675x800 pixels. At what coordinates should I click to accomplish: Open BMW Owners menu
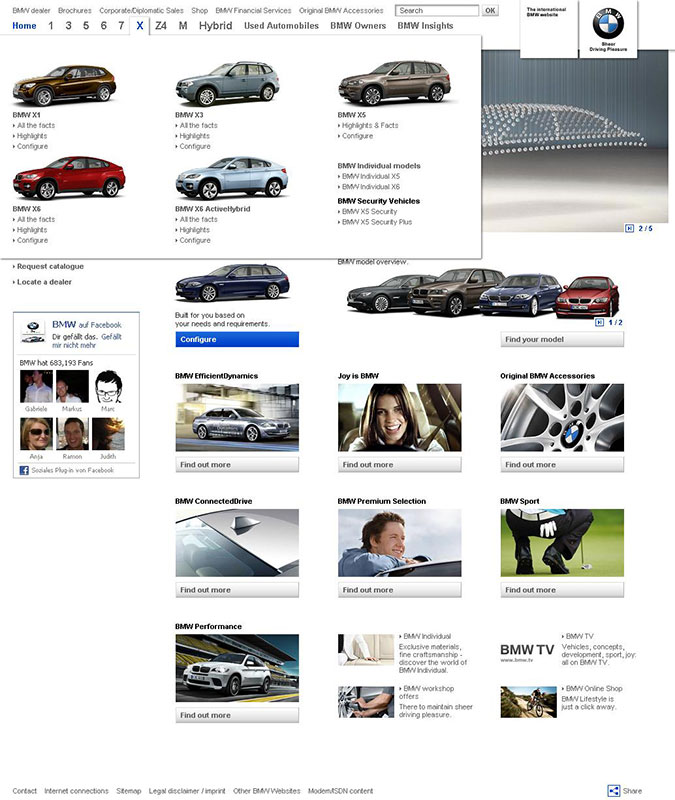(x=358, y=26)
